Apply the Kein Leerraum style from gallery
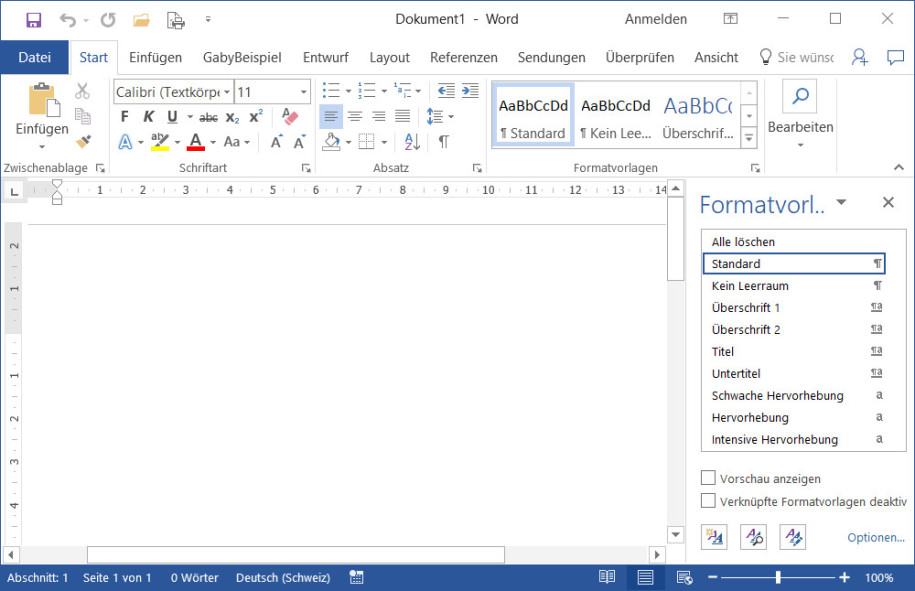915x591 pixels. [x=616, y=116]
